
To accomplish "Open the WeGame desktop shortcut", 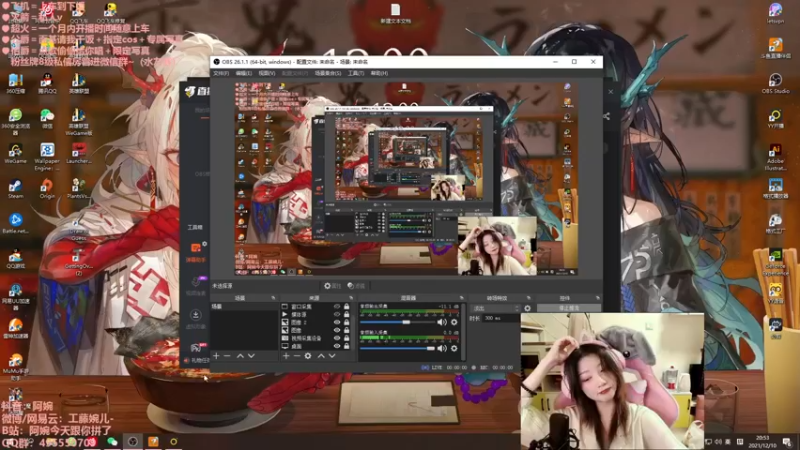I will click(x=15, y=154).
